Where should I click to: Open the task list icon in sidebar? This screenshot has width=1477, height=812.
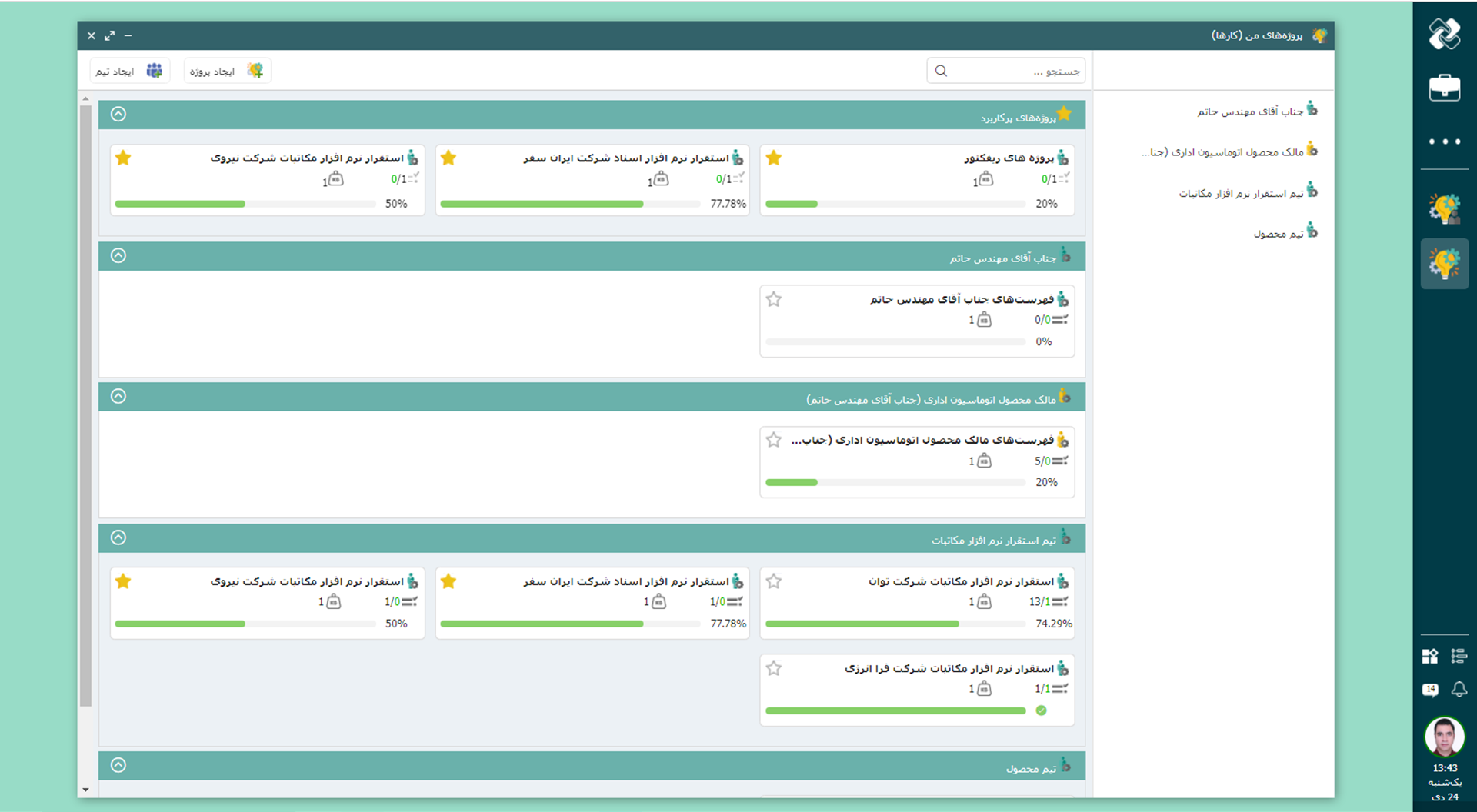[x=1459, y=656]
